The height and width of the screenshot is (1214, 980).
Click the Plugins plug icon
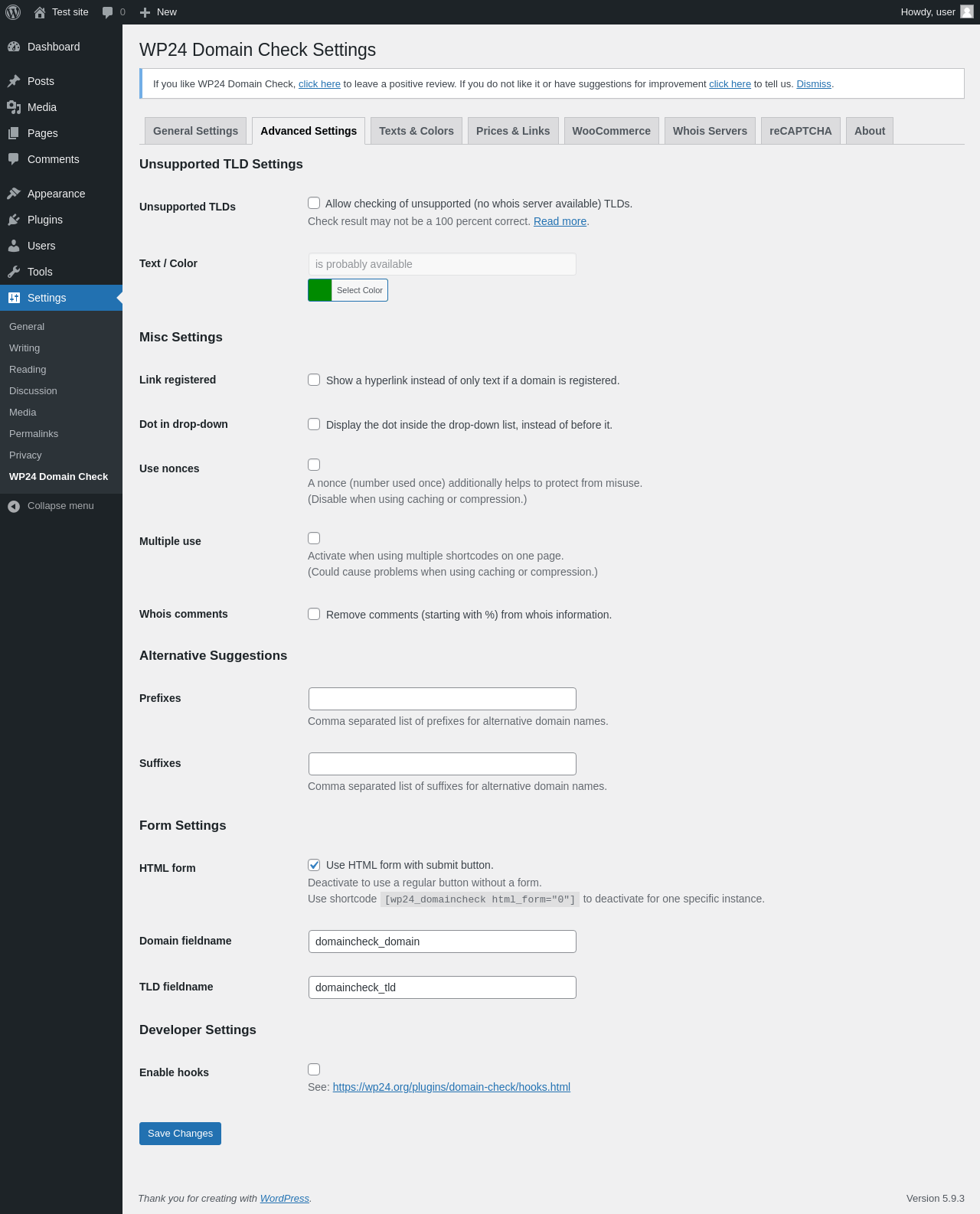[14, 220]
